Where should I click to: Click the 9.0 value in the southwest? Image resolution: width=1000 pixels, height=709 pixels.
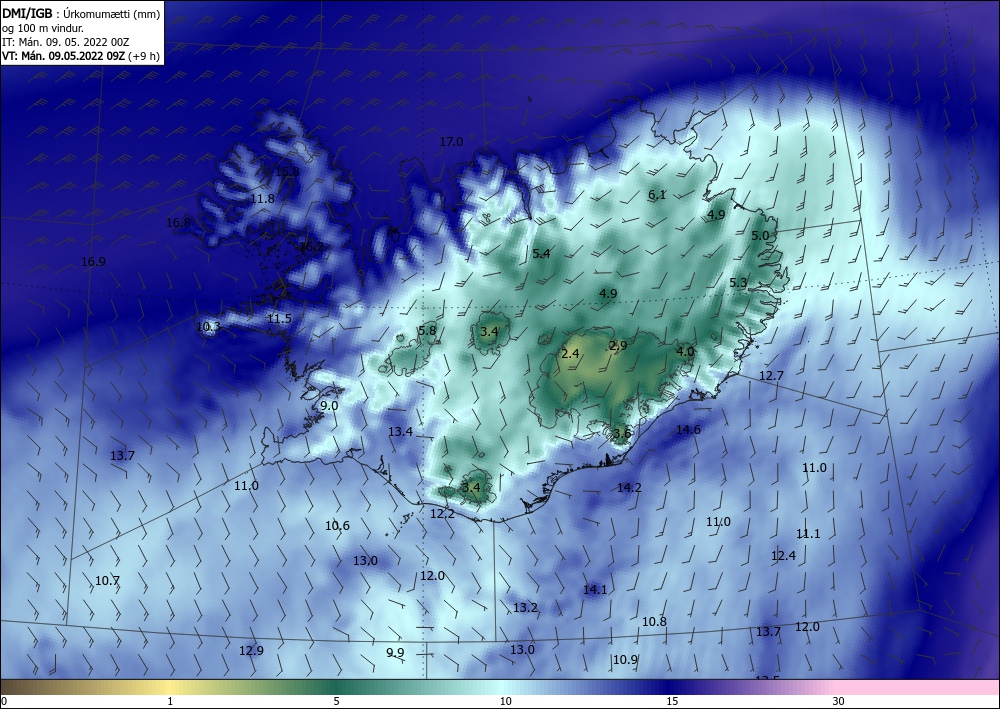(x=329, y=406)
